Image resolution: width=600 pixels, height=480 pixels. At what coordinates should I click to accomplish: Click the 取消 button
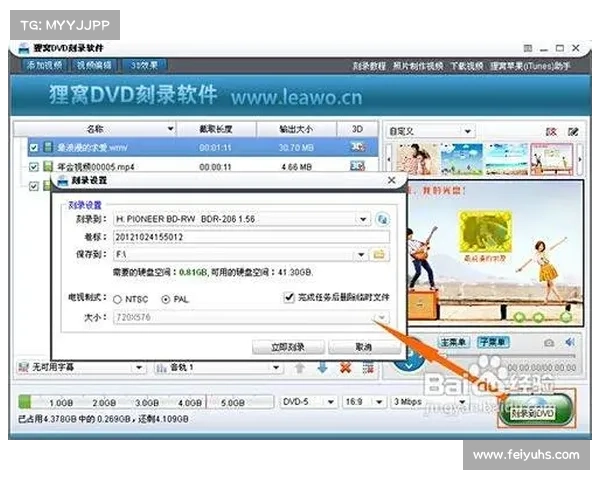pyautogui.click(x=363, y=347)
